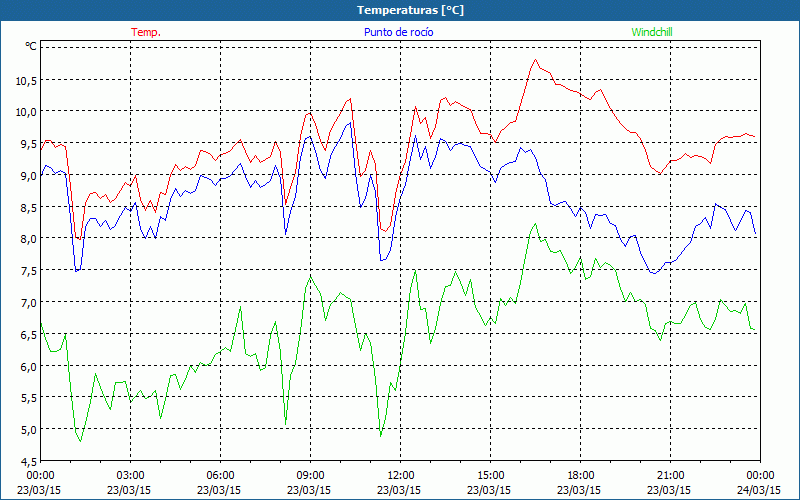Click the 5,0 y-axis value

(x=28, y=430)
